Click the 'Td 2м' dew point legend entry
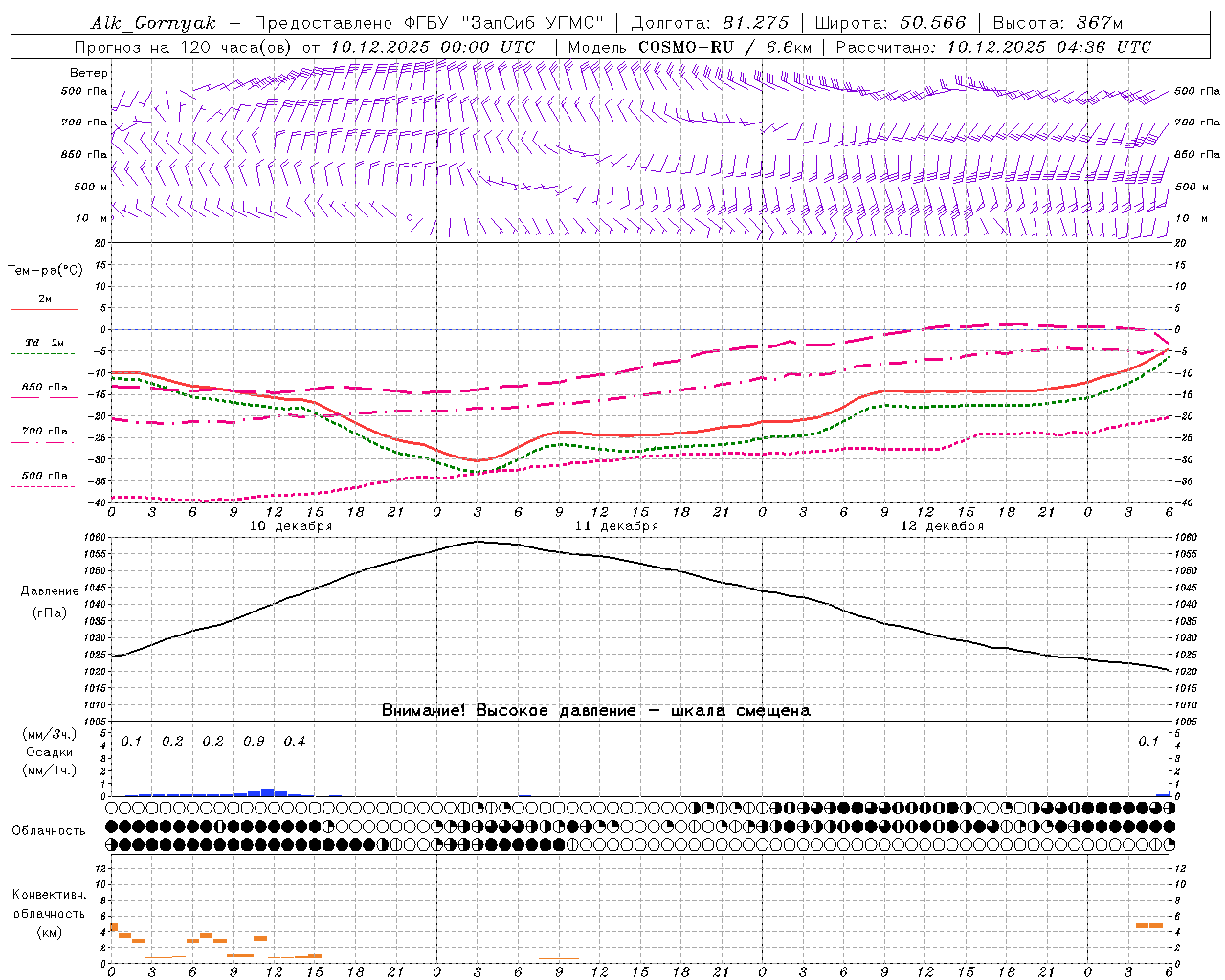This screenshot has height=980, width=1225. 45,343
